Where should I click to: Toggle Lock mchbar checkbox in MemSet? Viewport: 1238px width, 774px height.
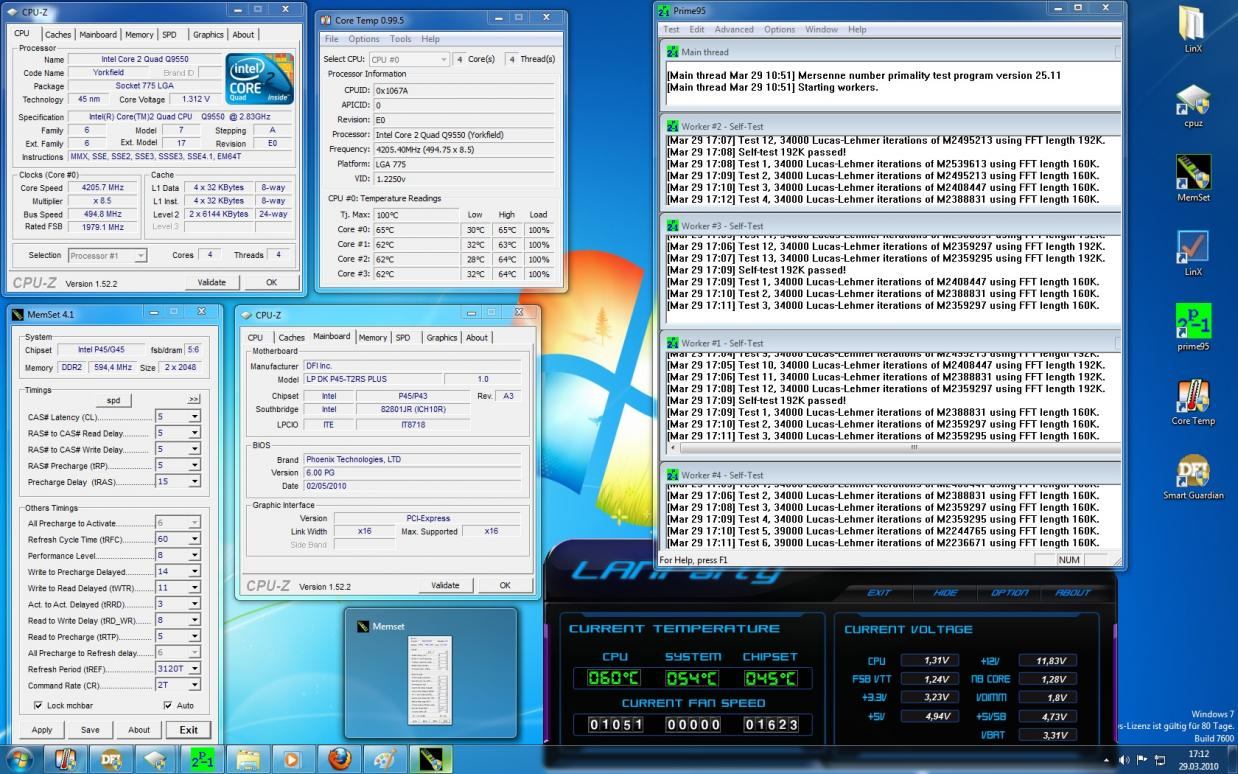38,705
